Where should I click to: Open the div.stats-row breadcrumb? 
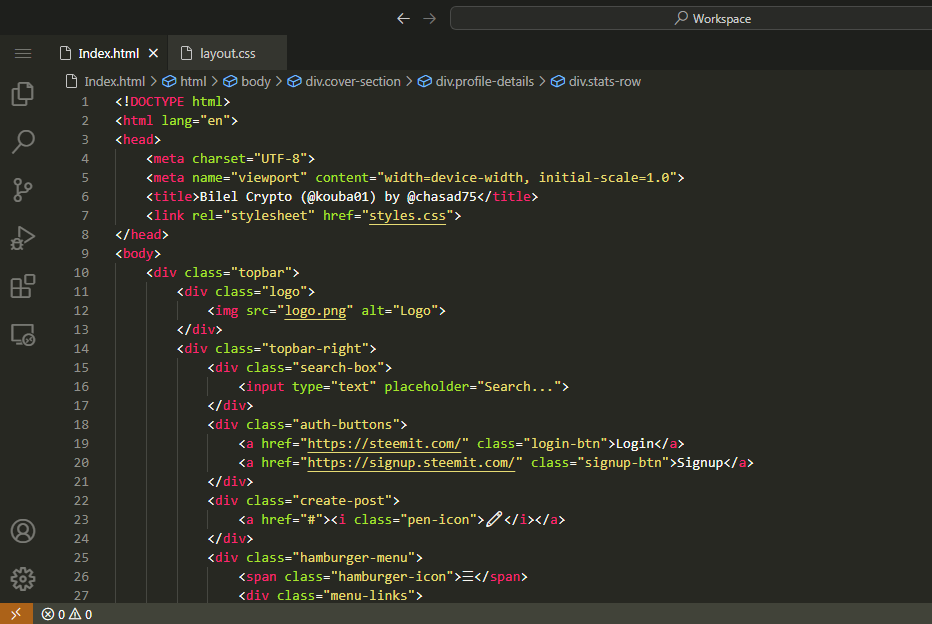596,81
